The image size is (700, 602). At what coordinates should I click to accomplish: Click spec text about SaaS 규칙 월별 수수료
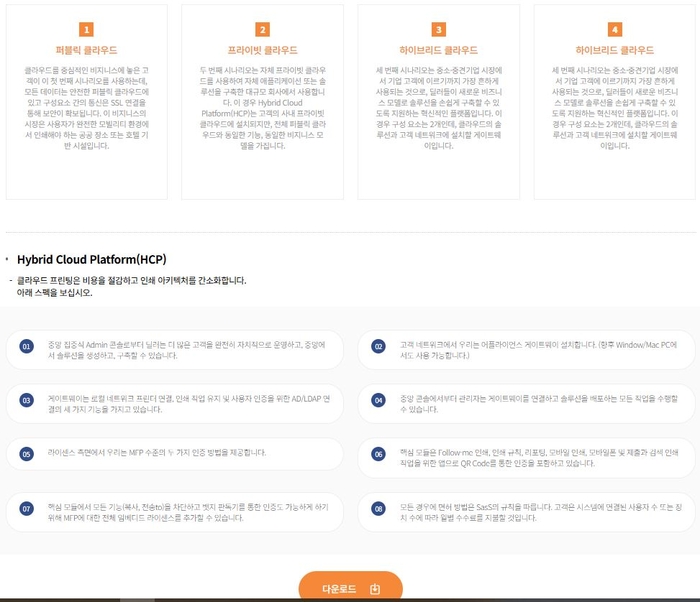(x=541, y=512)
